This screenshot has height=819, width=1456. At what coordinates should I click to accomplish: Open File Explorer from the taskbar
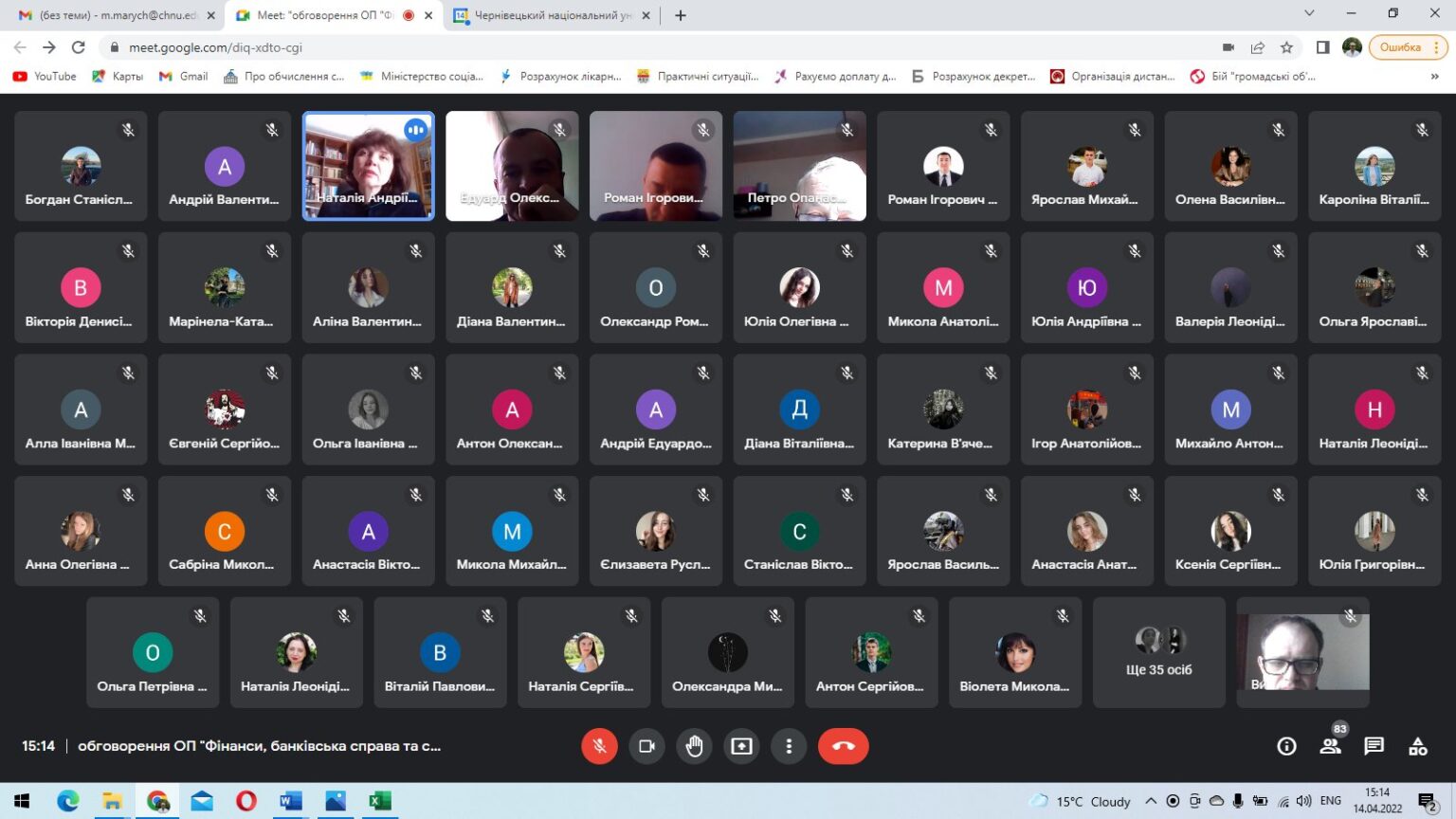click(112, 801)
